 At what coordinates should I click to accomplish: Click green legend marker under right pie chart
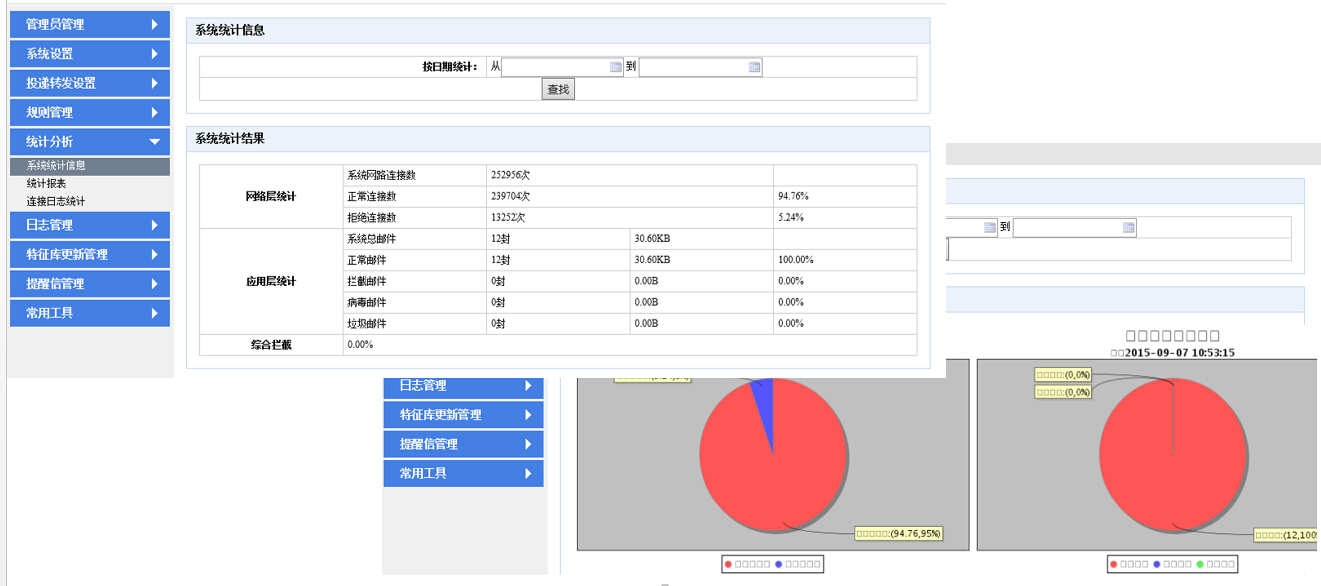[1200, 564]
